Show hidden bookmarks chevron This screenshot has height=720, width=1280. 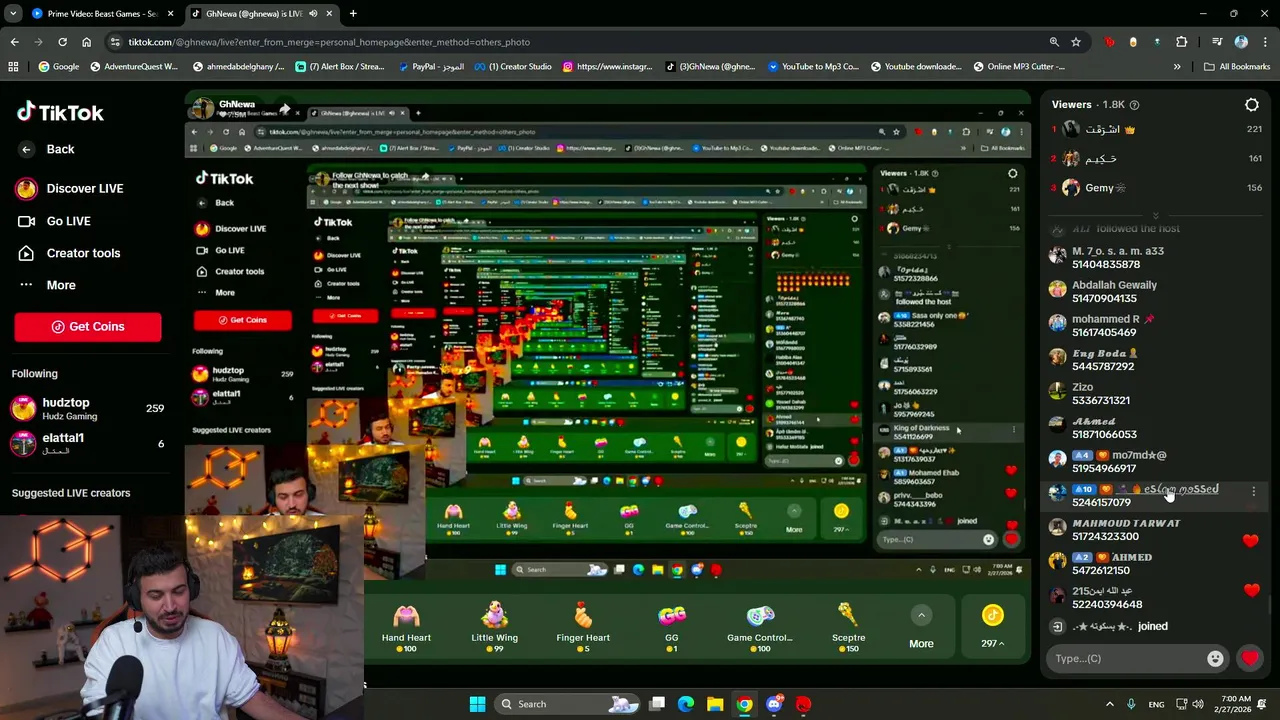[x=1177, y=67]
